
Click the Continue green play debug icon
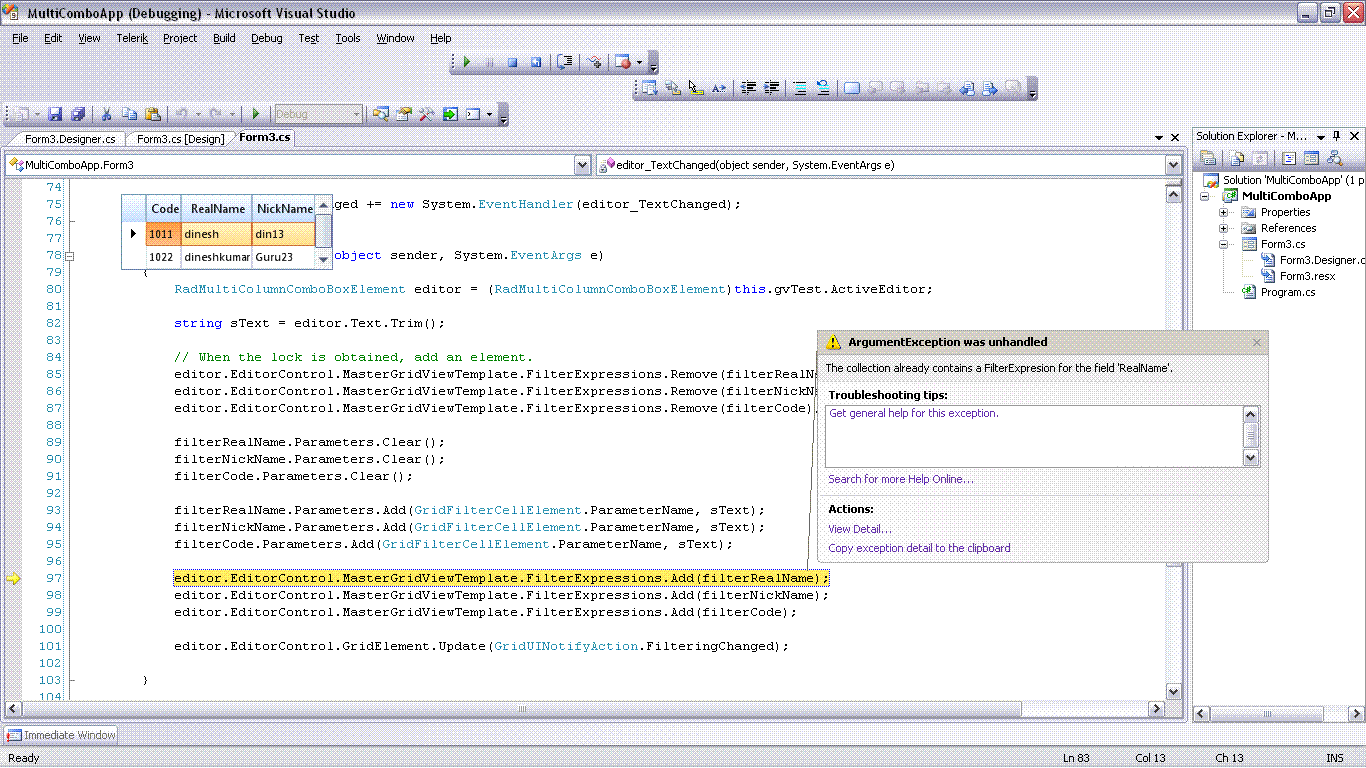pos(466,62)
